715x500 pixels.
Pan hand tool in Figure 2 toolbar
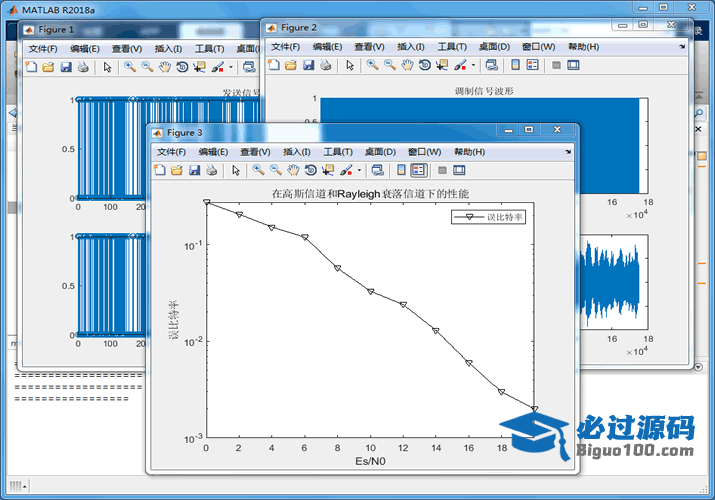[407, 65]
